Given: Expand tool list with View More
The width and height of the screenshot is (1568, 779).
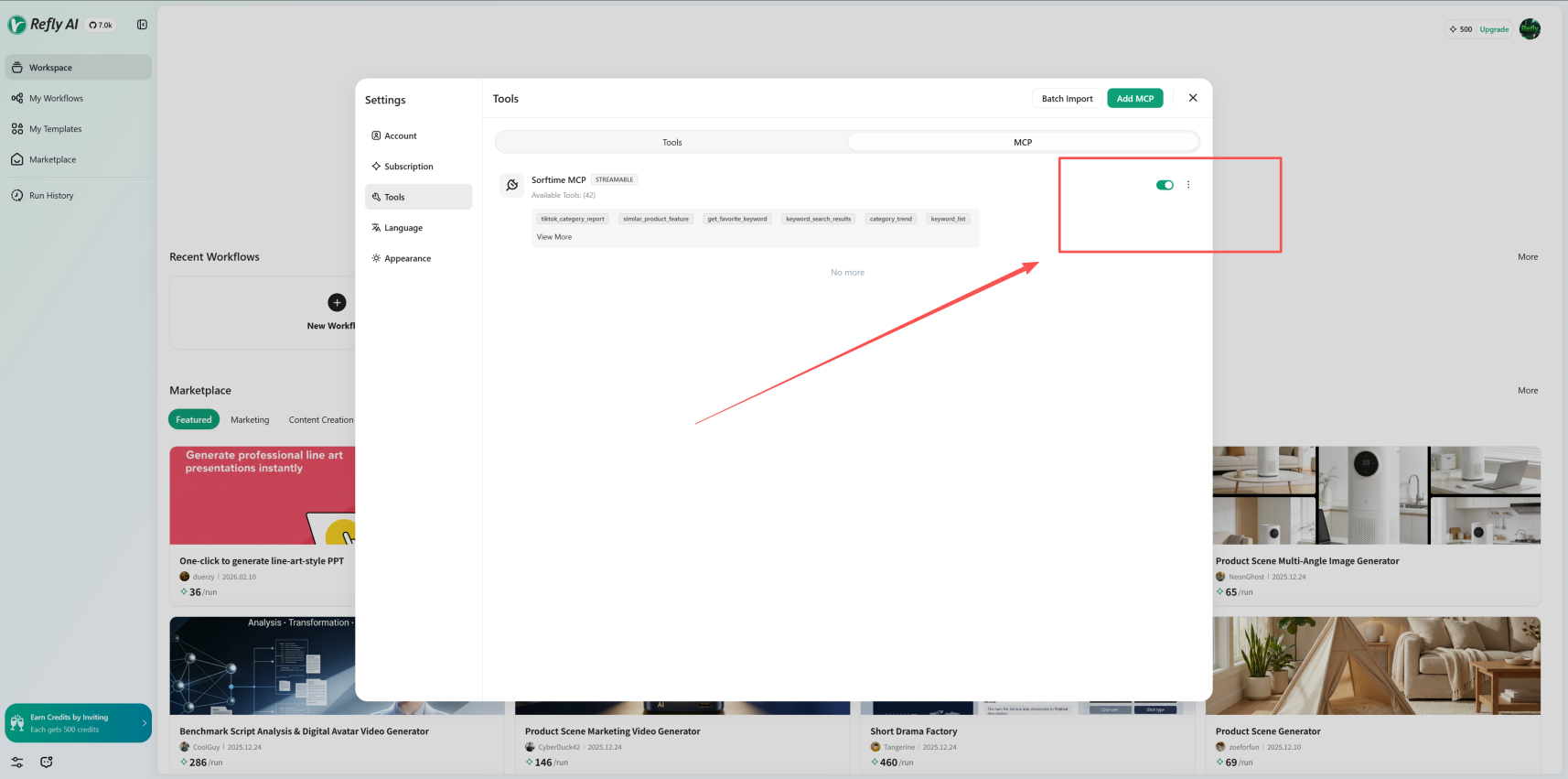Looking at the screenshot, I should (x=553, y=237).
